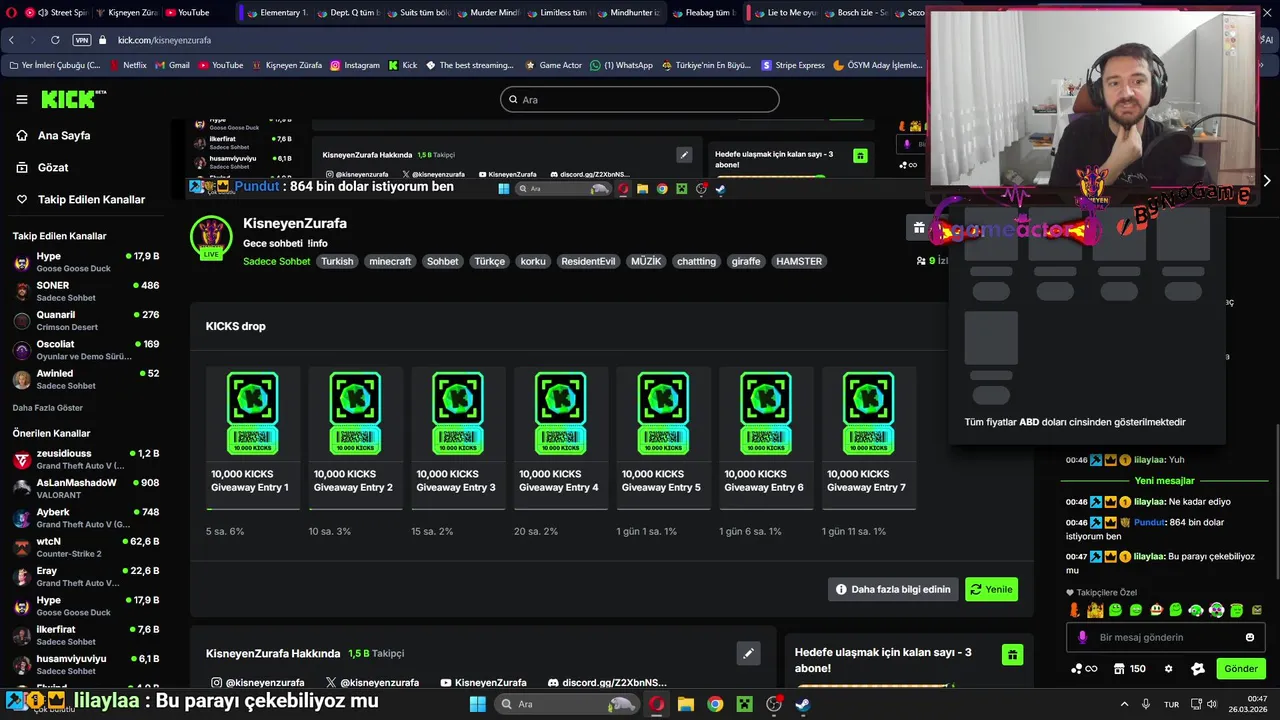Viewport: 1280px width, 720px height.
Task: Select the MÜZİK tag
Action: coord(646,261)
